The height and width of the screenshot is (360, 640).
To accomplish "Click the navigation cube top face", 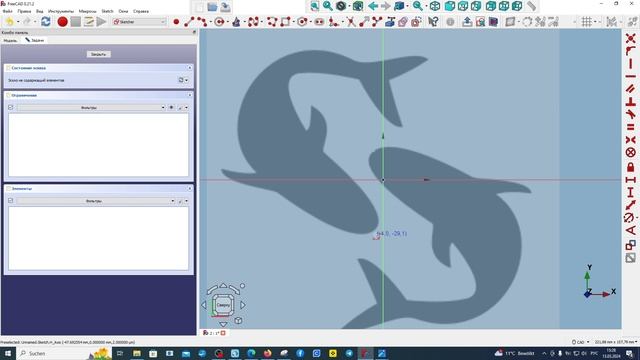I will pyautogui.click(x=223, y=305).
